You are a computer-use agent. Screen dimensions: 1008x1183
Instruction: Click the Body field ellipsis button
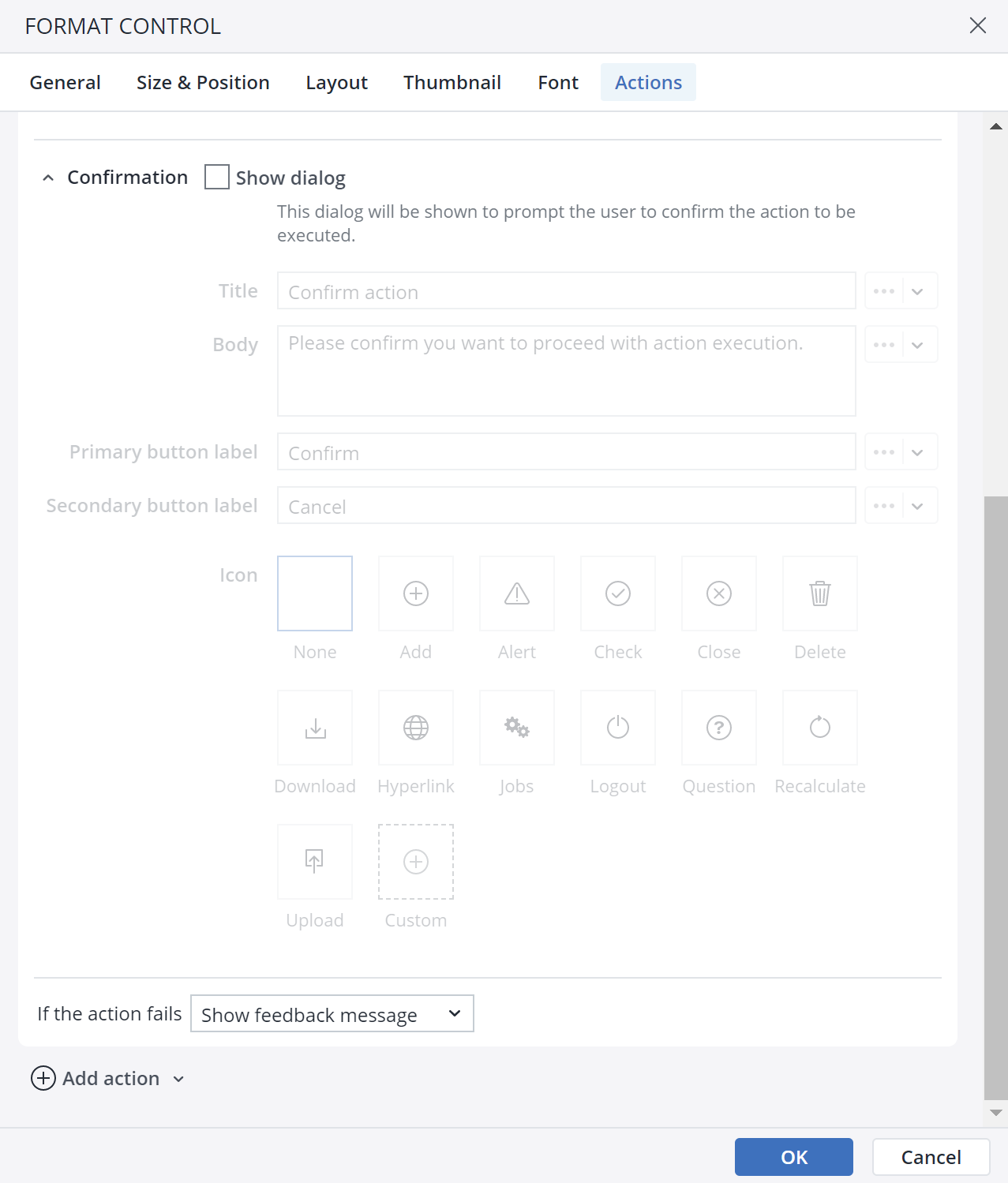coord(884,345)
